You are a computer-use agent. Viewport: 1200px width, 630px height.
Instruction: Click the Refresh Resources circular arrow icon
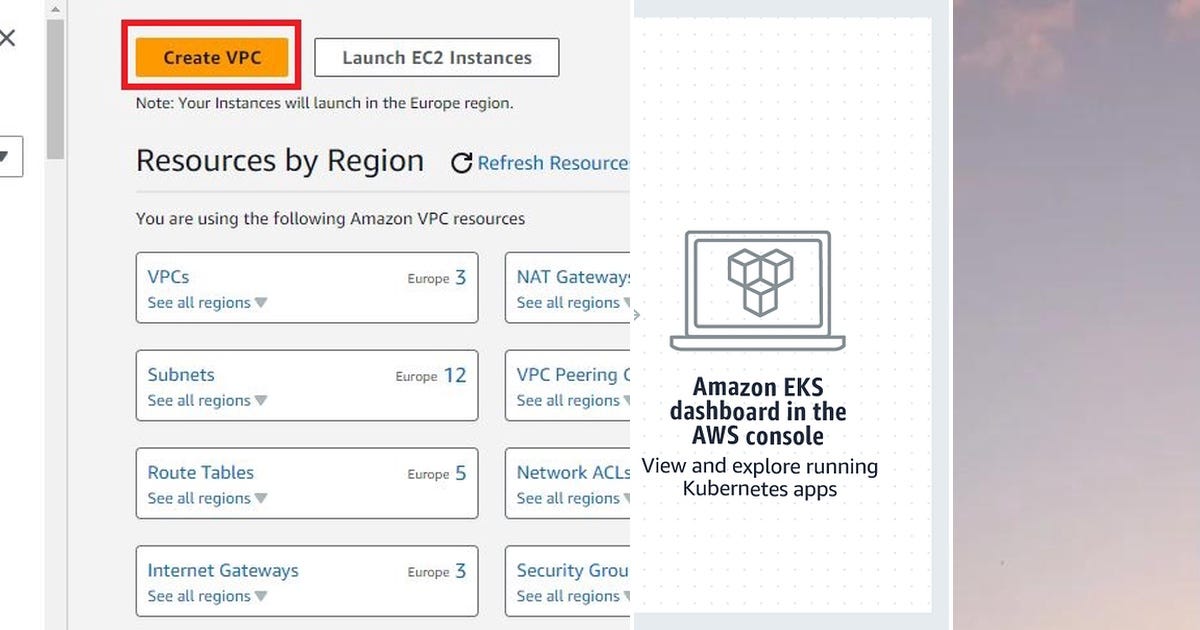[x=461, y=162]
